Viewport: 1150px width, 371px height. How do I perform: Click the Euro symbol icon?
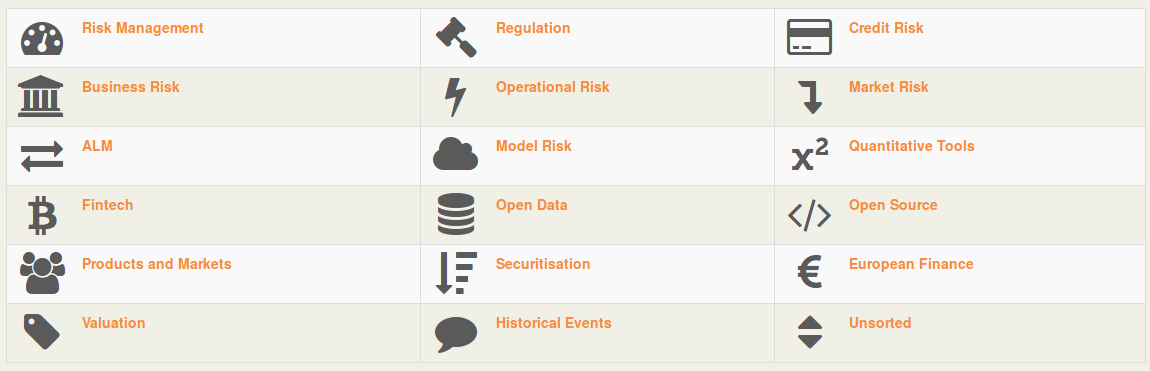coord(810,273)
